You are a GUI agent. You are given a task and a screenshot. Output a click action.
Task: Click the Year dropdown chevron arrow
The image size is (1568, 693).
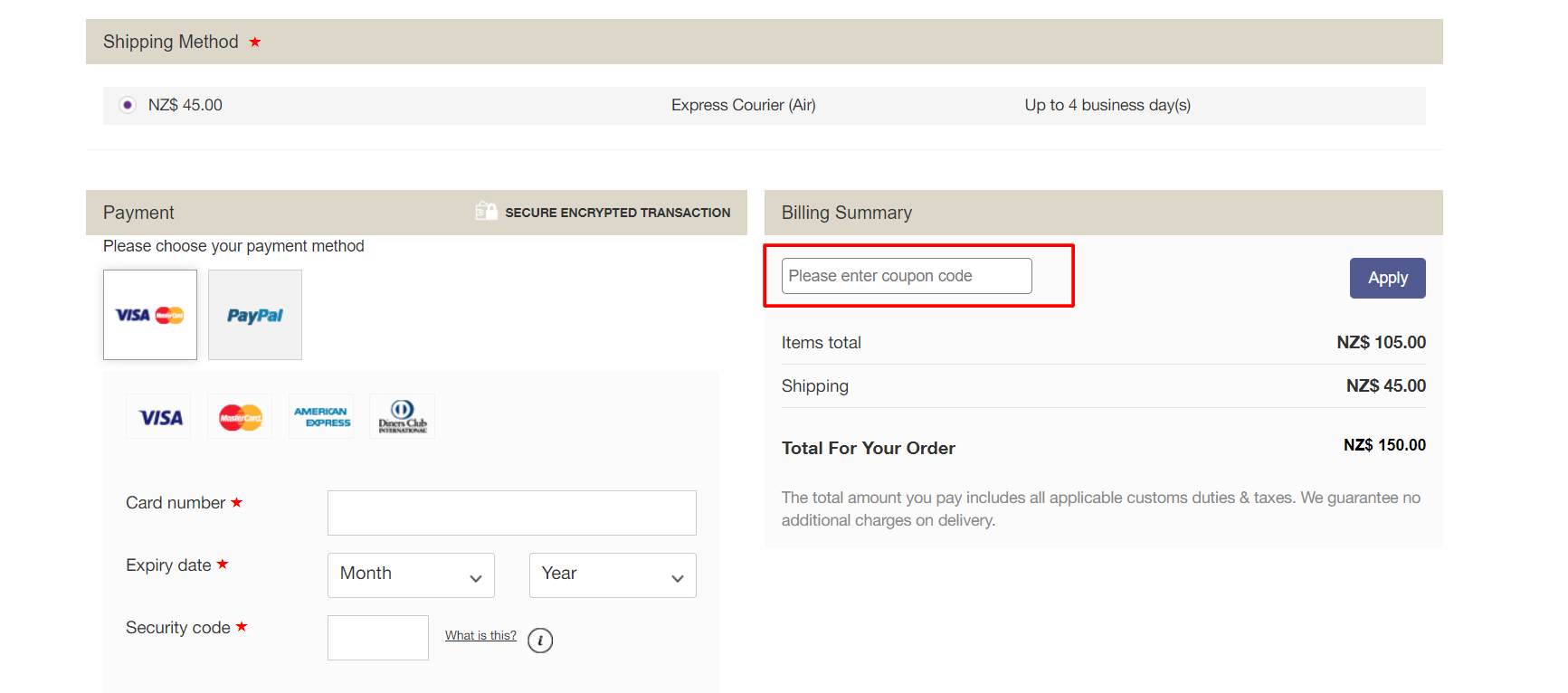tap(678, 579)
